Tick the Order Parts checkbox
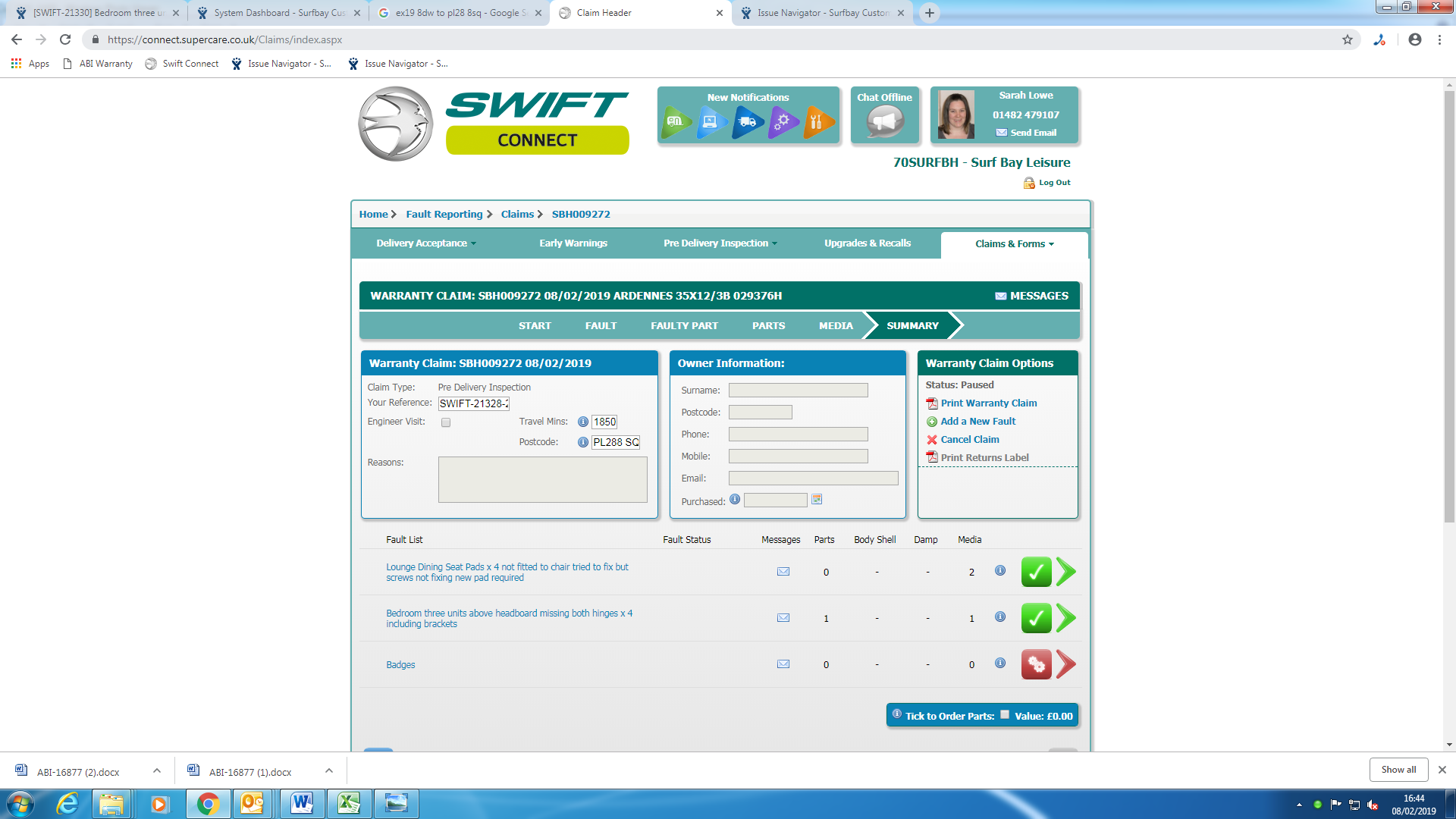Viewport: 1456px width, 819px height. [1005, 714]
